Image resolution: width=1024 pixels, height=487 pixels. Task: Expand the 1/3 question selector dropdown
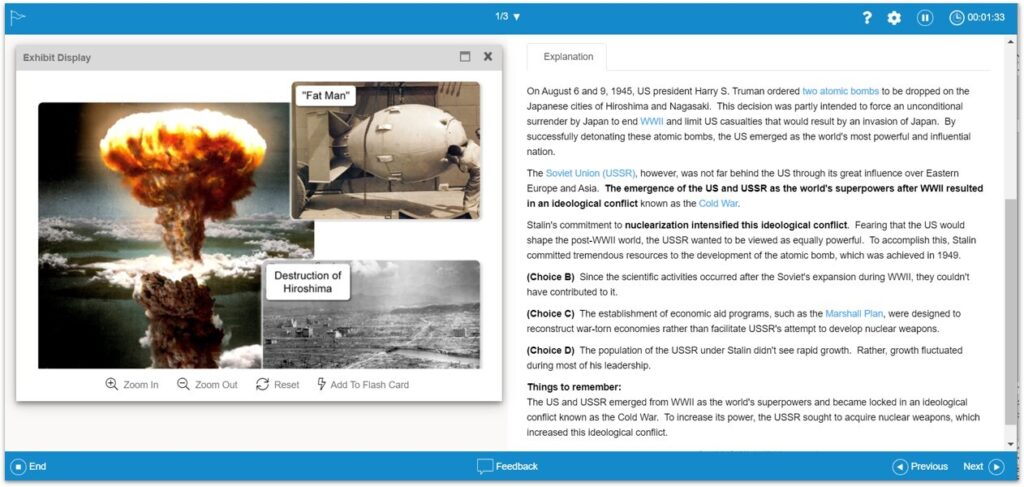508,17
